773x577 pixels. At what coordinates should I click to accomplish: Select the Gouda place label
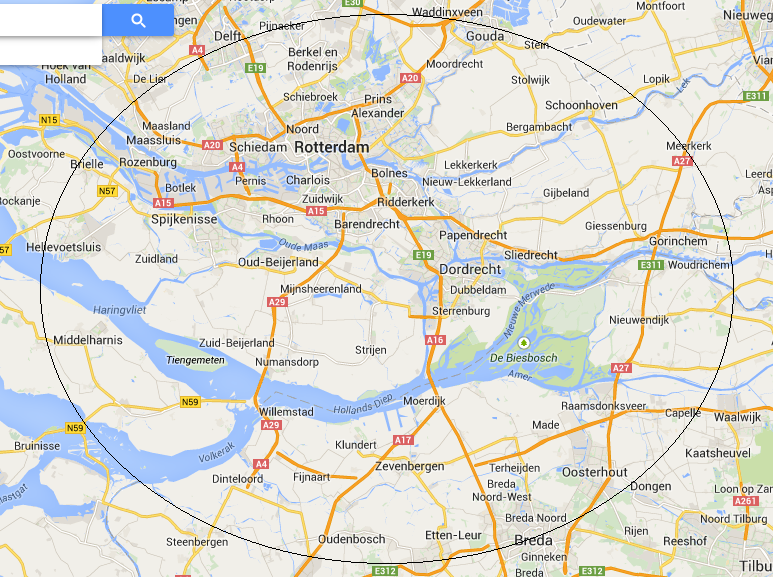tap(485, 36)
